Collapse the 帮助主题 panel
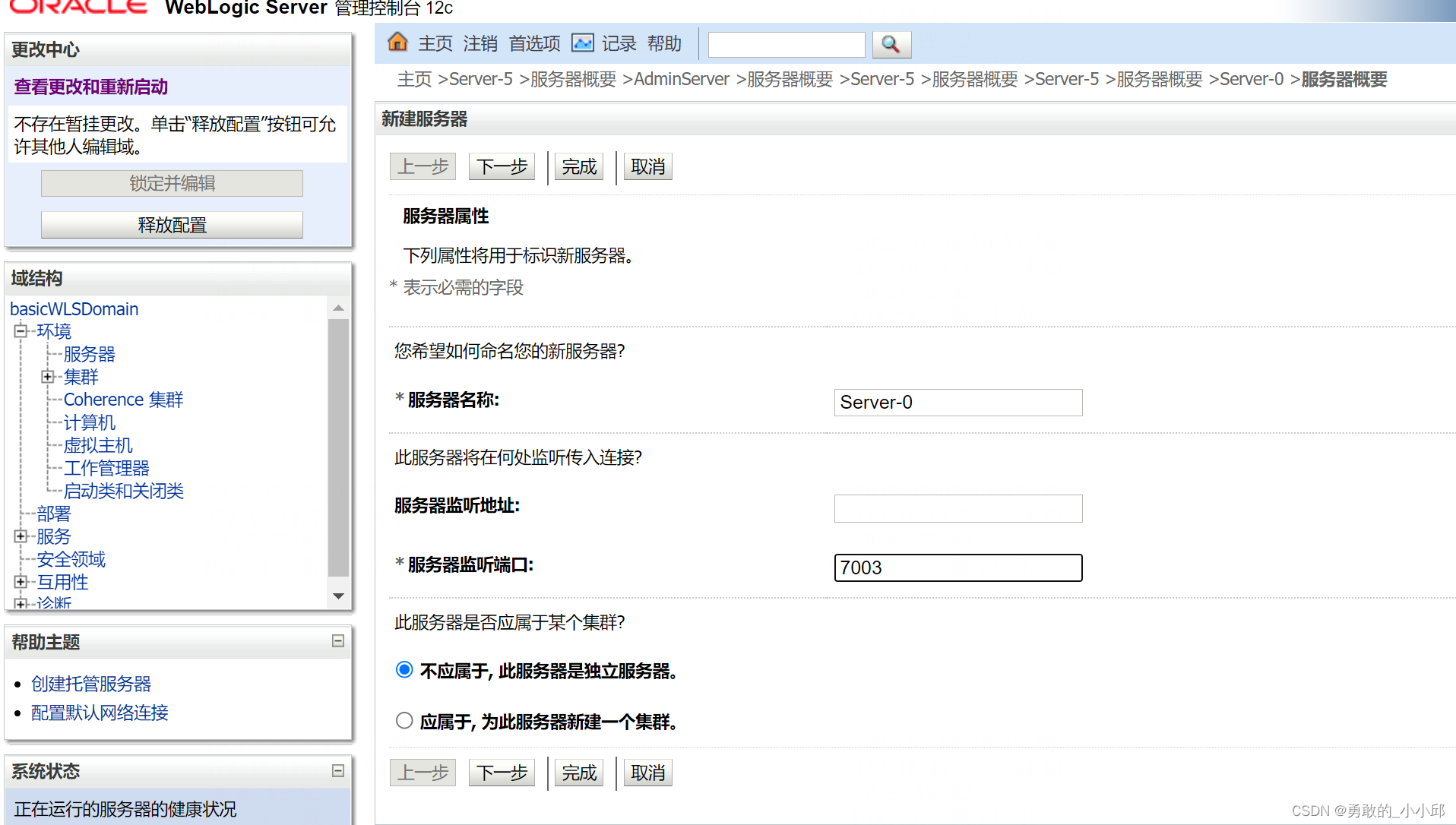Screen dimensions: 1456x825 [x=338, y=641]
